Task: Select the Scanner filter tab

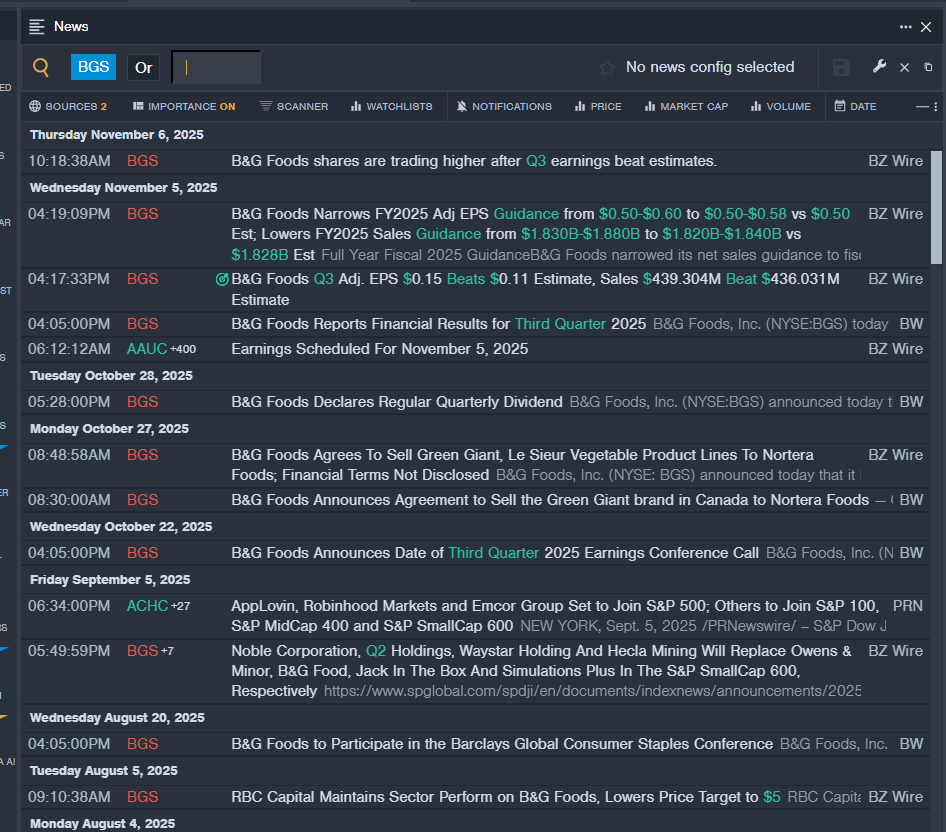Action: click(x=294, y=106)
